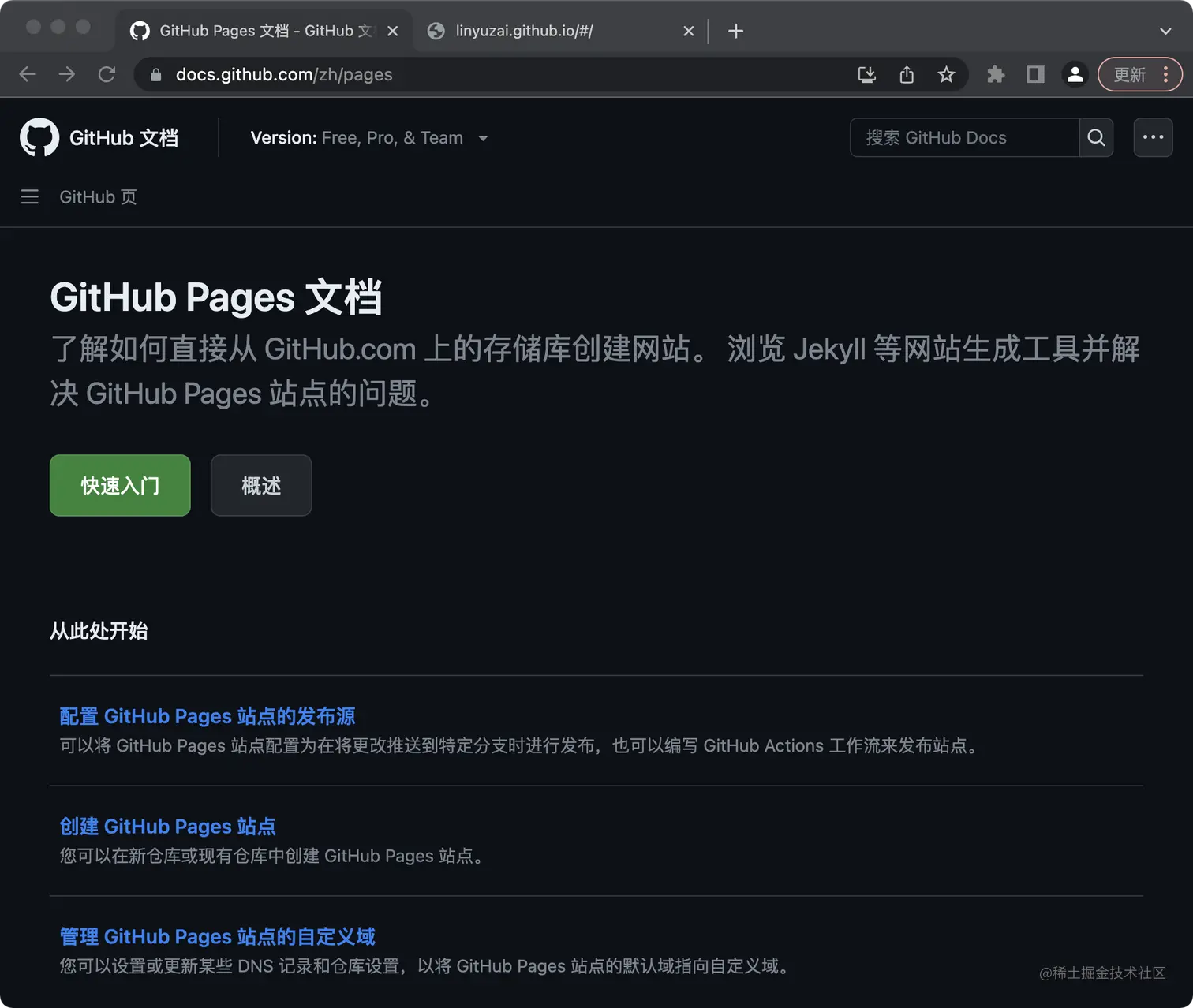Image resolution: width=1193 pixels, height=1008 pixels.
Task: Open 创建 GitHub Pages 站点 link
Action: (x=168, y=827)
